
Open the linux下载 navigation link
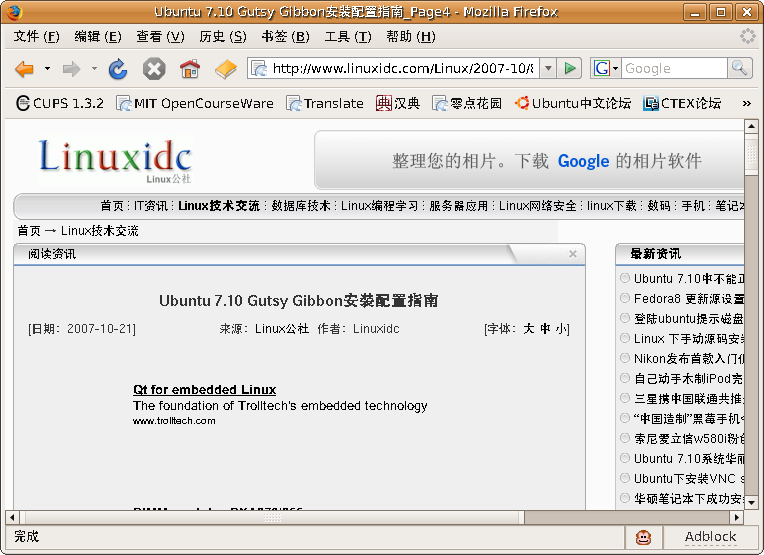coord(611,206)
